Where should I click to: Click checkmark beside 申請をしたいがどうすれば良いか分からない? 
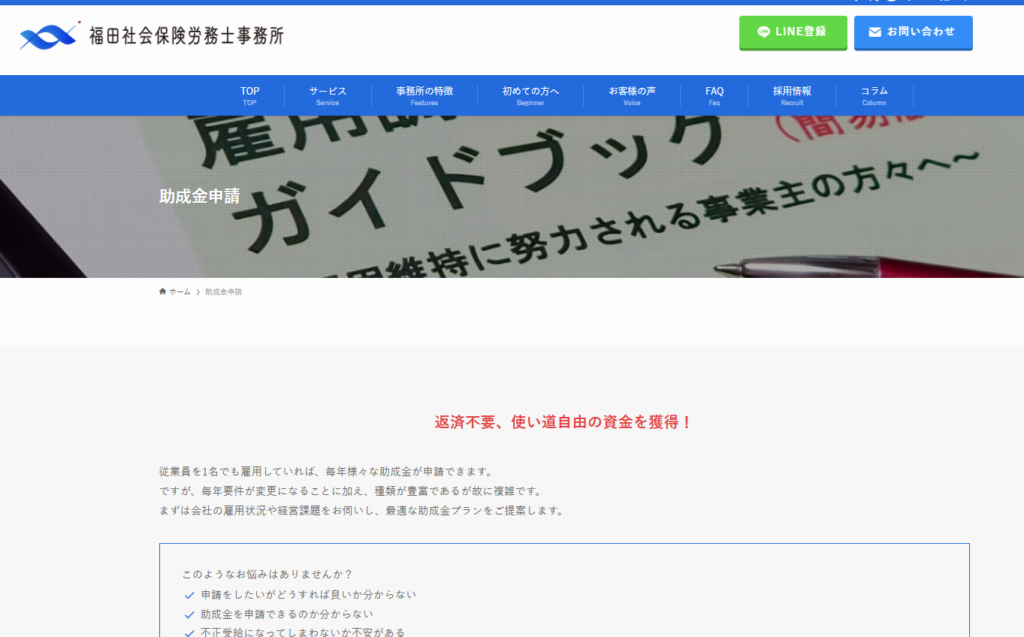pos(189,595)
